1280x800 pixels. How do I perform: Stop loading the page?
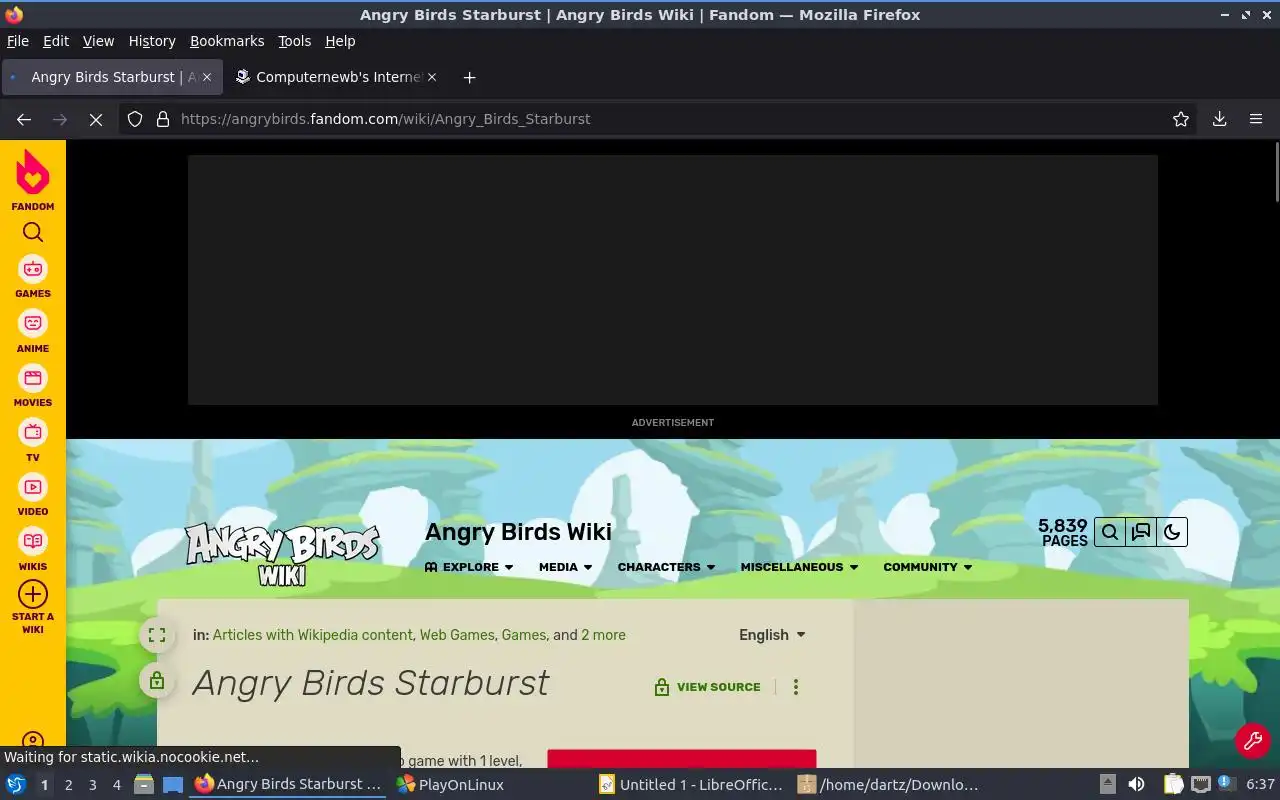[96, 119]
